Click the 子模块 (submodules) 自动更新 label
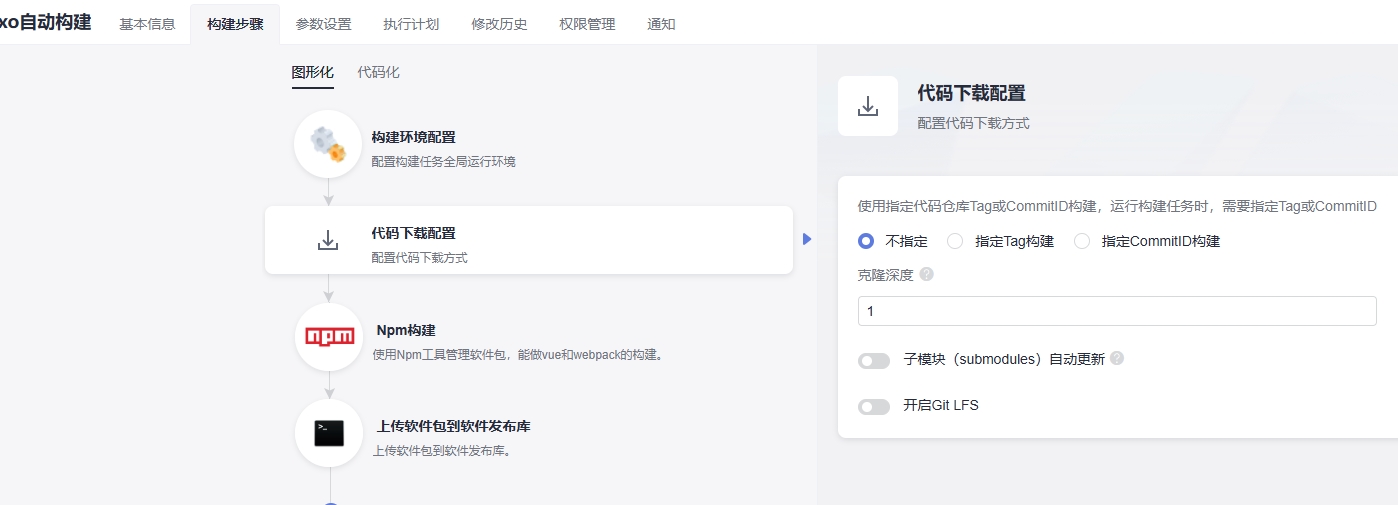Viewport: 1398px width, 505px height. tap(1004, 360)
